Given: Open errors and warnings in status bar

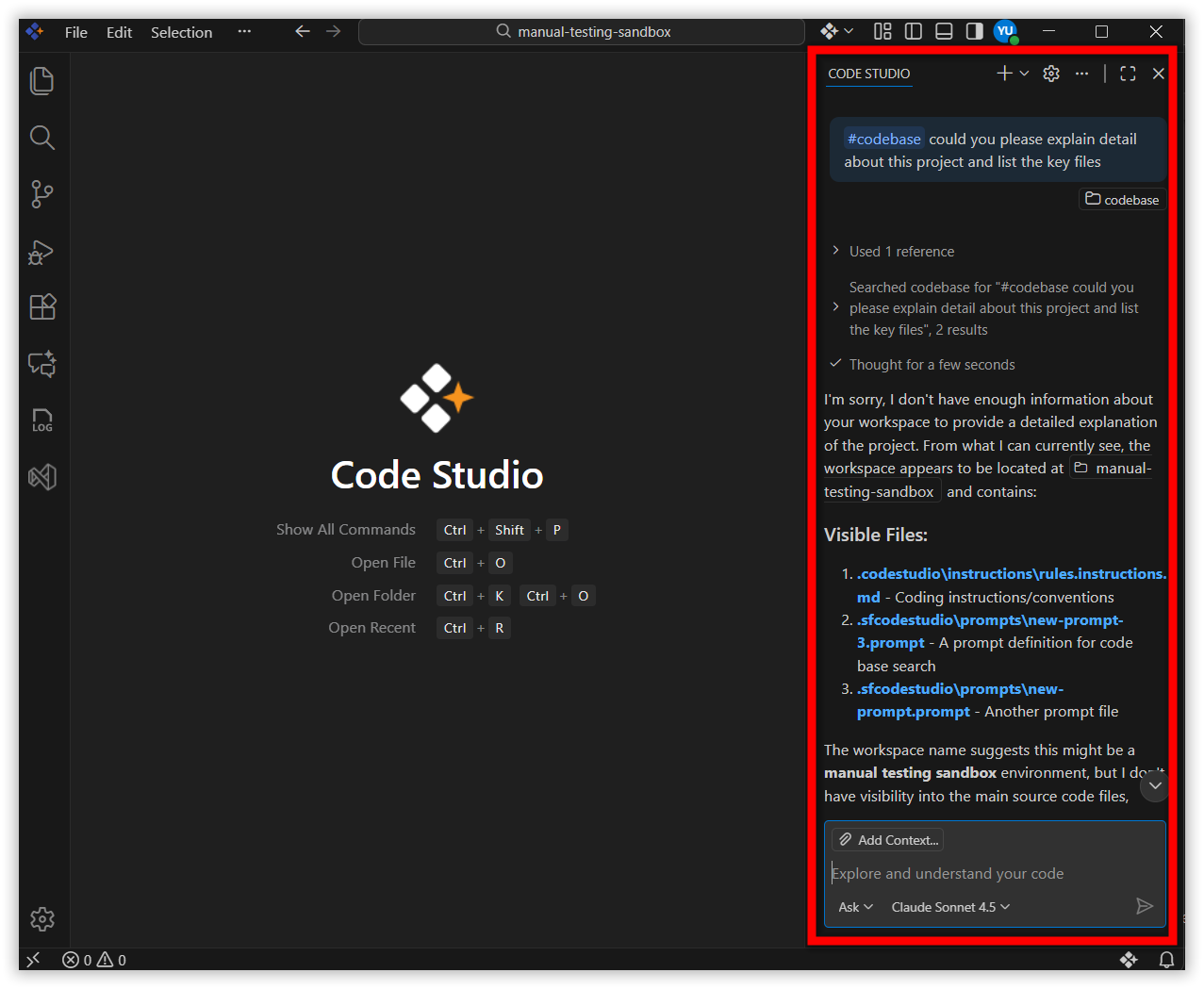Looking at the screenshot, I should [x=94, y=960].
